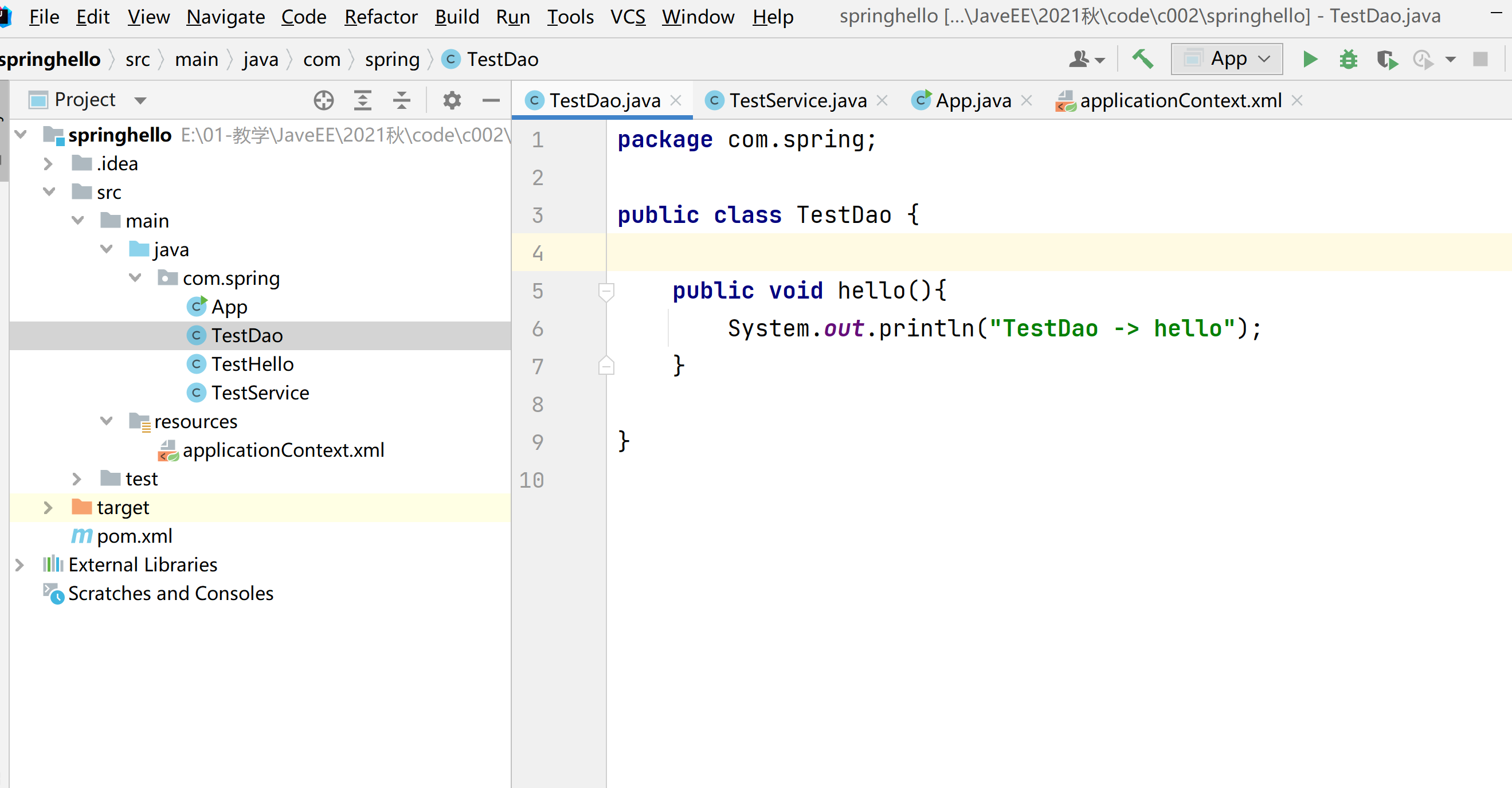This screenshot has width=1512, height=788.
Task: Open the Refactor menu
Action: [x=381, y=17]
